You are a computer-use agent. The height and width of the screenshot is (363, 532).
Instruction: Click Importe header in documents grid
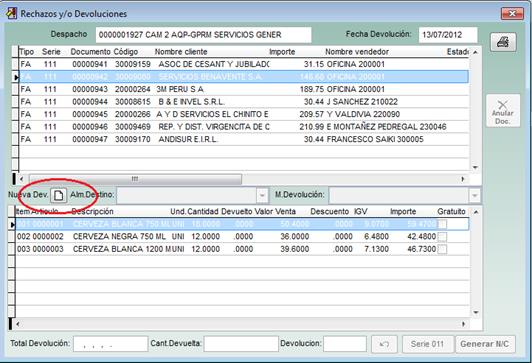(x=282, y=52)
